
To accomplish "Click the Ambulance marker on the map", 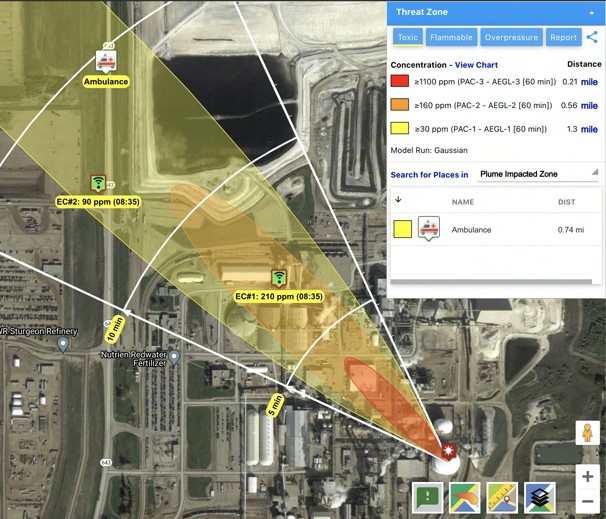I will click(x=105, y=60).
